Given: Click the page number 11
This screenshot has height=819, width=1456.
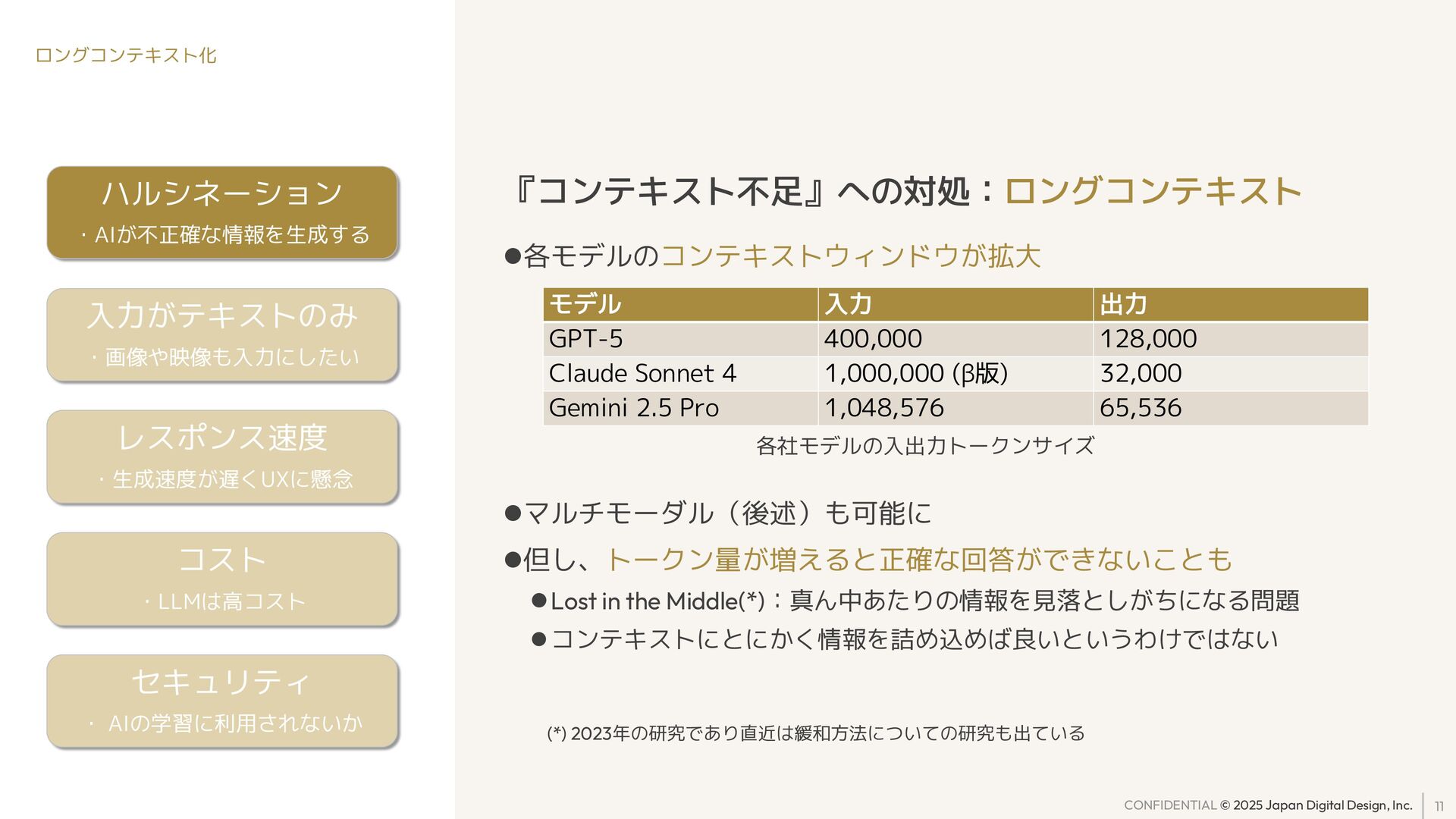Looking at the screenshot, I should point(1439,807).
